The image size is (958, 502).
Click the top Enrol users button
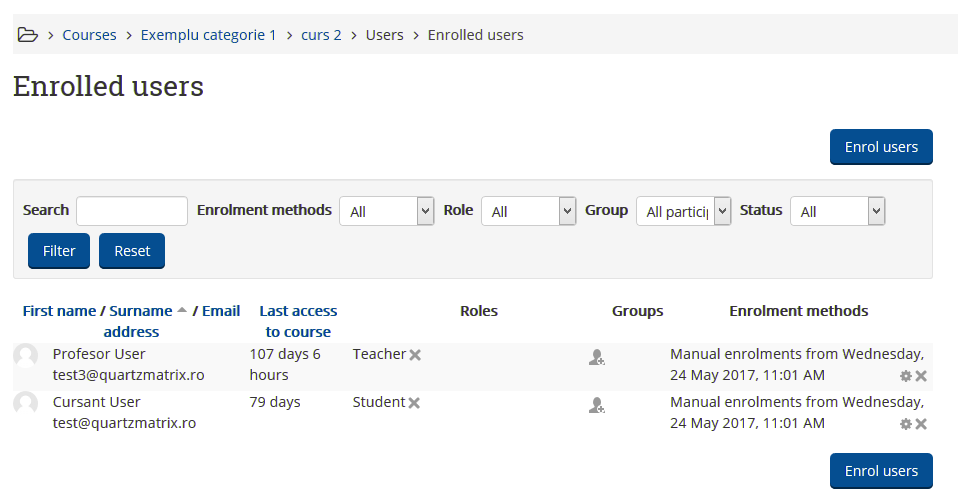(880, 147)
